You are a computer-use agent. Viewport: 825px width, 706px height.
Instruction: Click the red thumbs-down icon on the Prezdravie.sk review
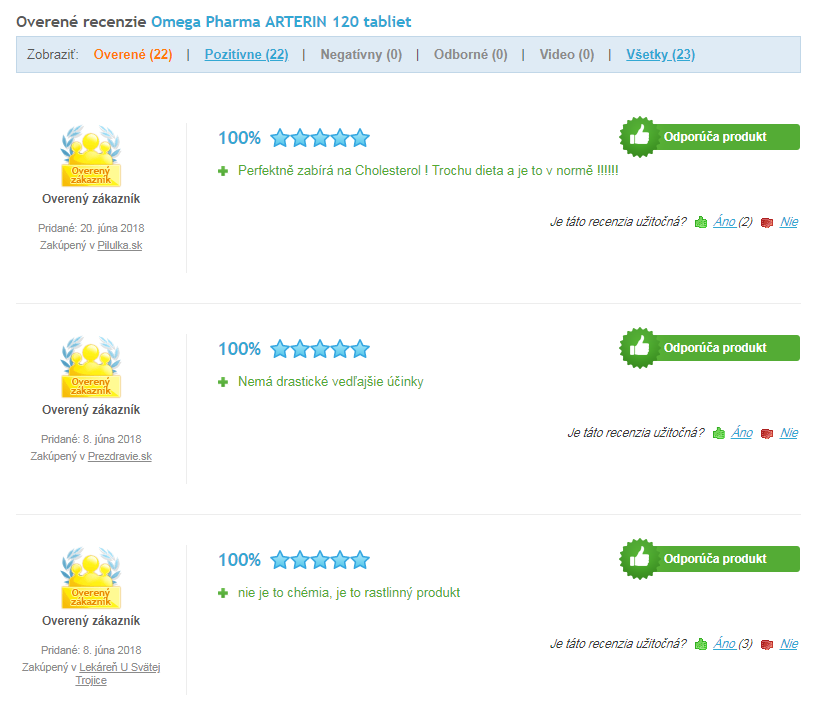(x=767, y=433)
